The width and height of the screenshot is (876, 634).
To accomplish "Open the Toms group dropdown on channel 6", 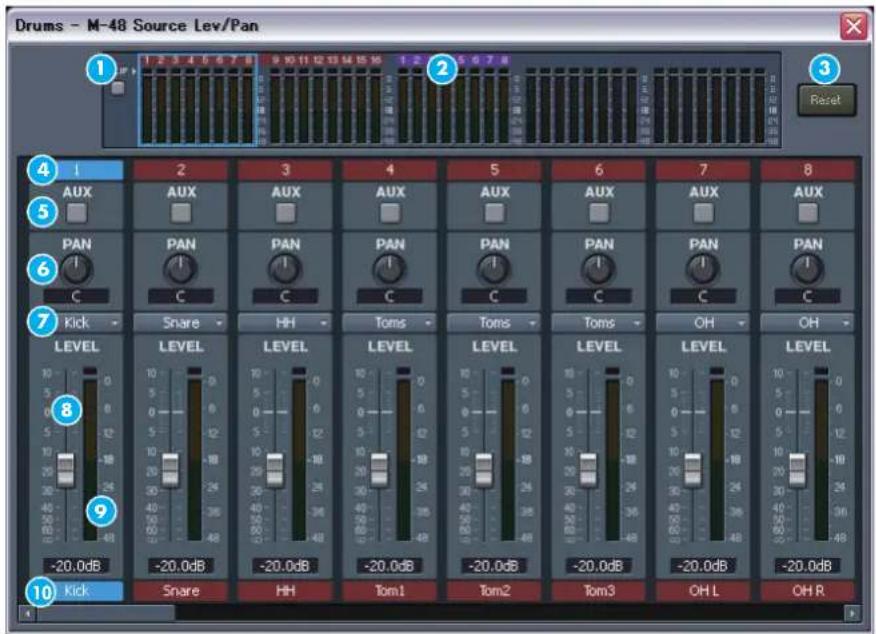I will click(x=599, y=322).
